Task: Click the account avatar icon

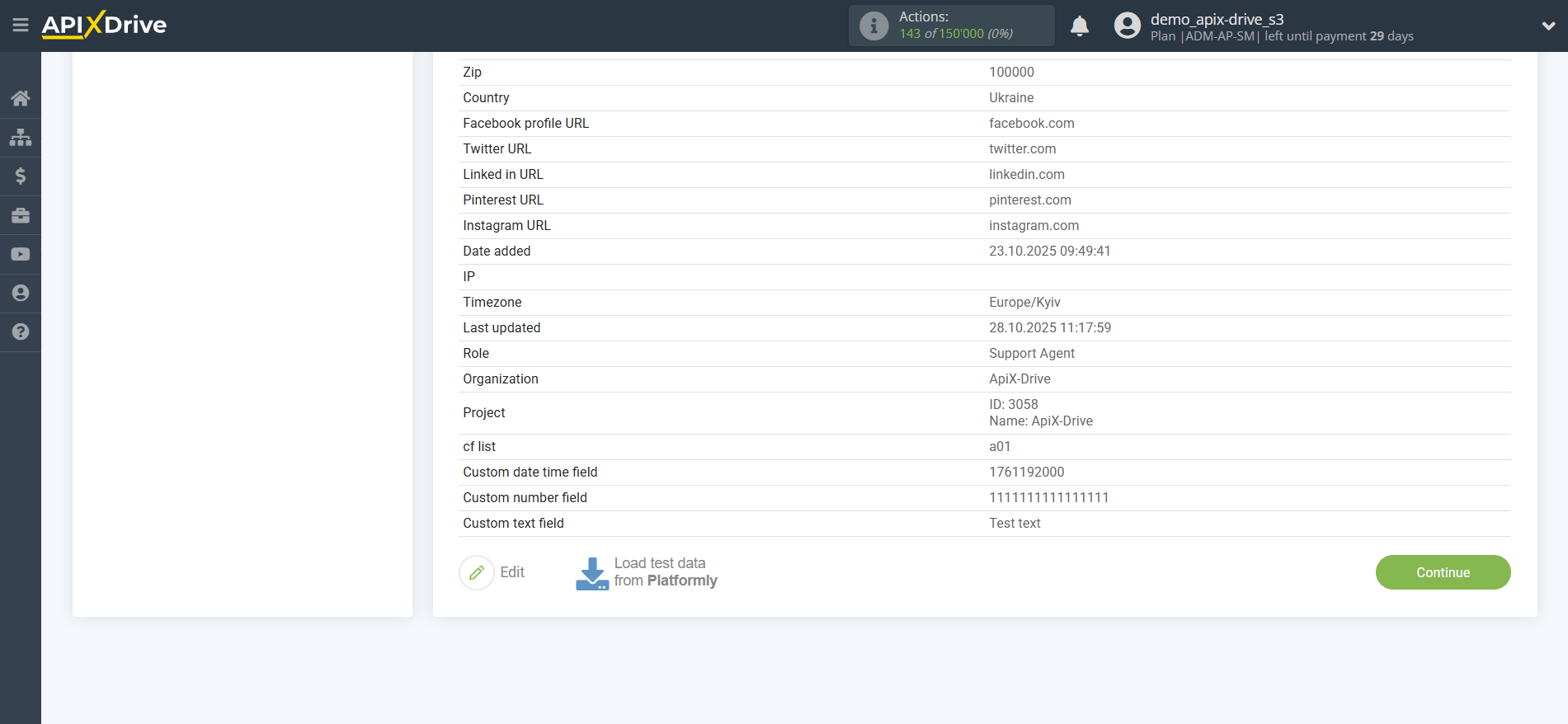Action: [1127, 26]
